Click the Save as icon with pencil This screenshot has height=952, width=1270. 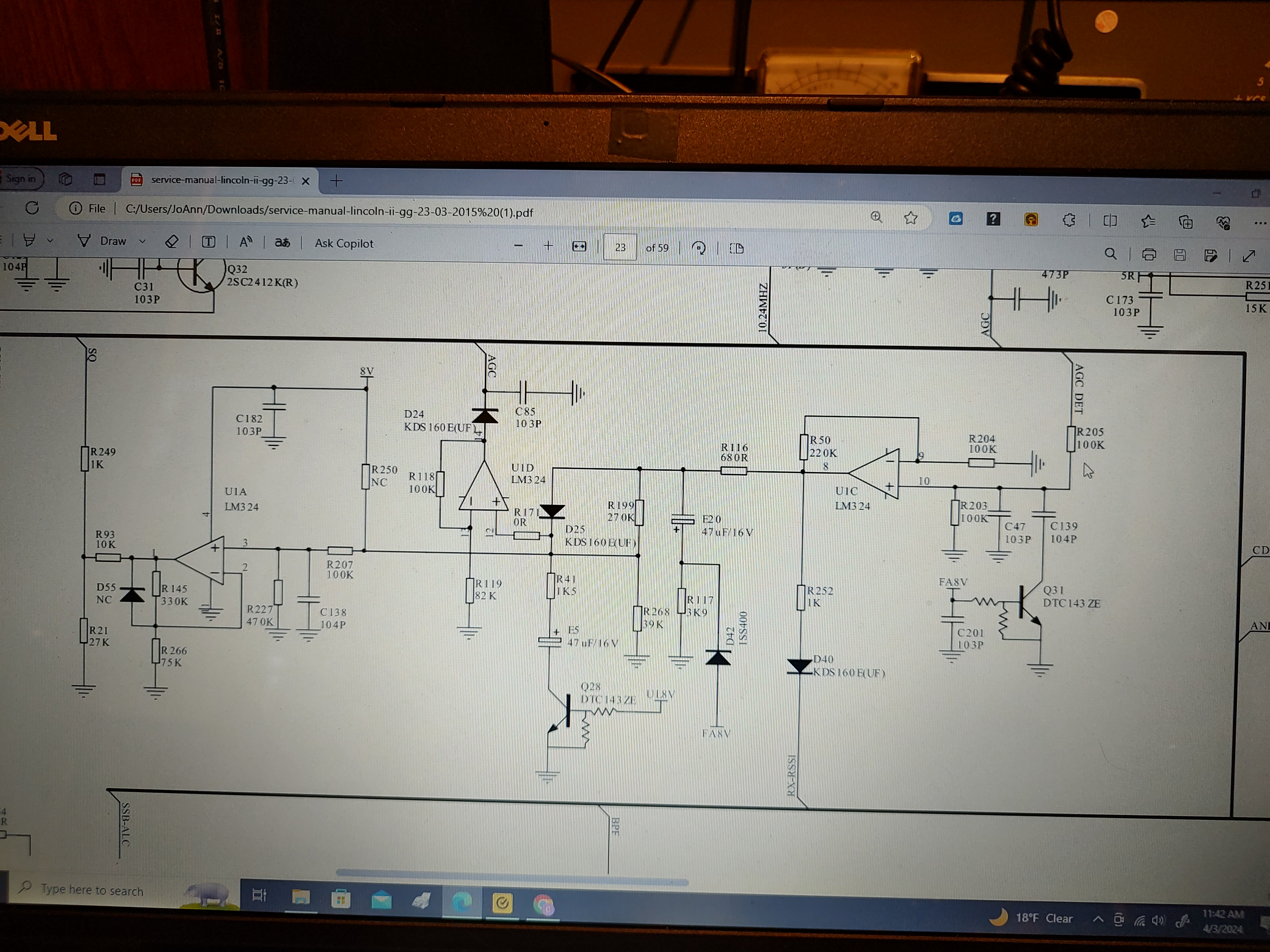pyautogui.click(x=1210, y=255)
